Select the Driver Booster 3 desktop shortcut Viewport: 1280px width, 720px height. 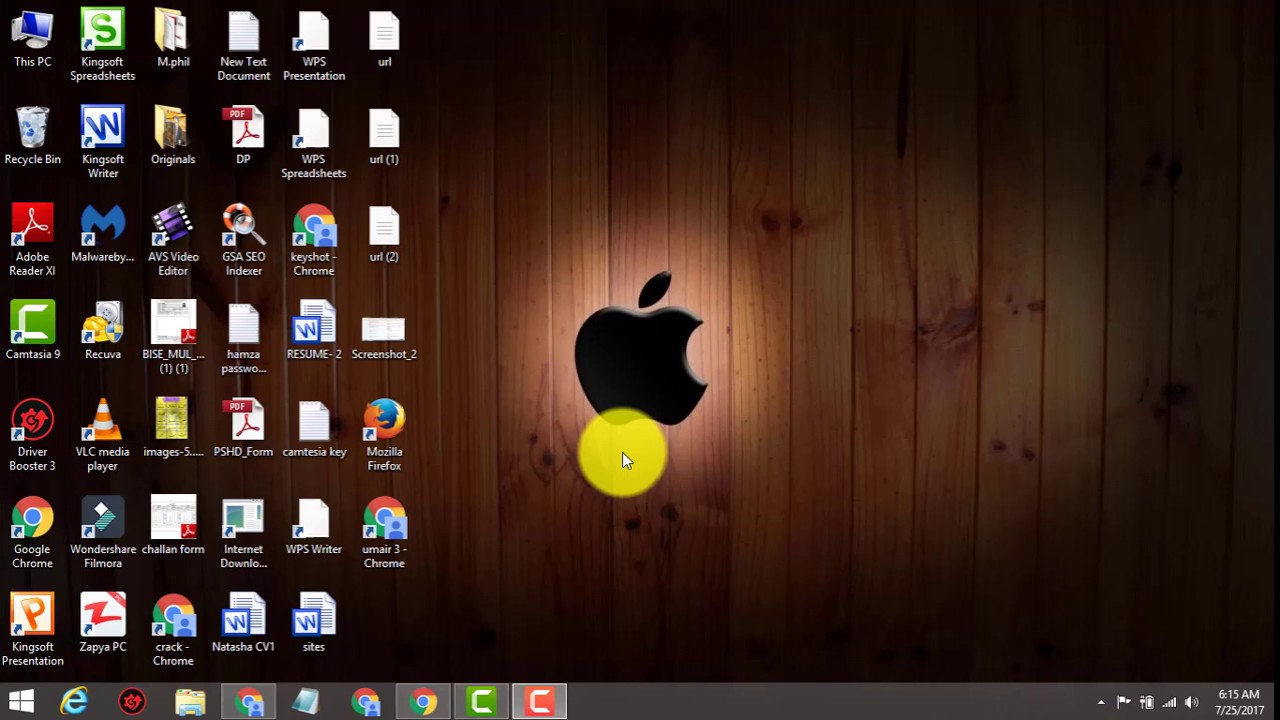pyautogui.click(x=32, y=435)
